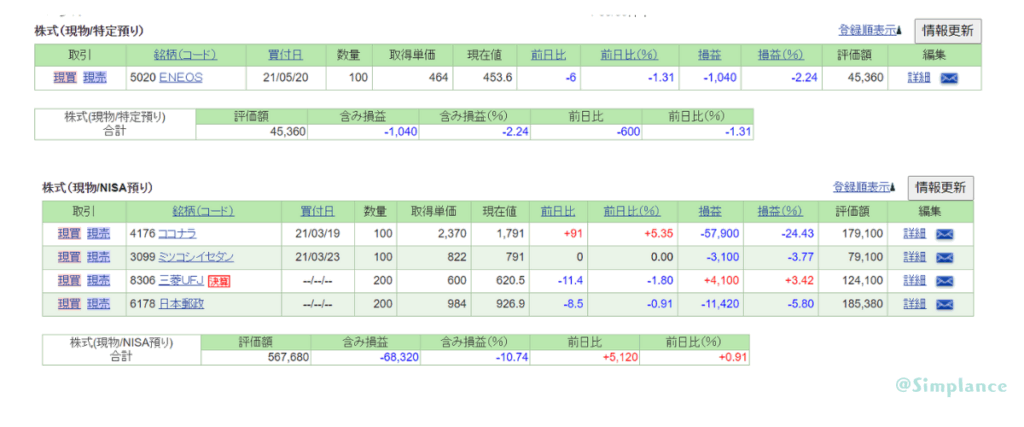Viewport: 1024px width, 427px height.
Task: Click the mail icon in ミツコシイセタン row
Action: [x=944, y=258]
